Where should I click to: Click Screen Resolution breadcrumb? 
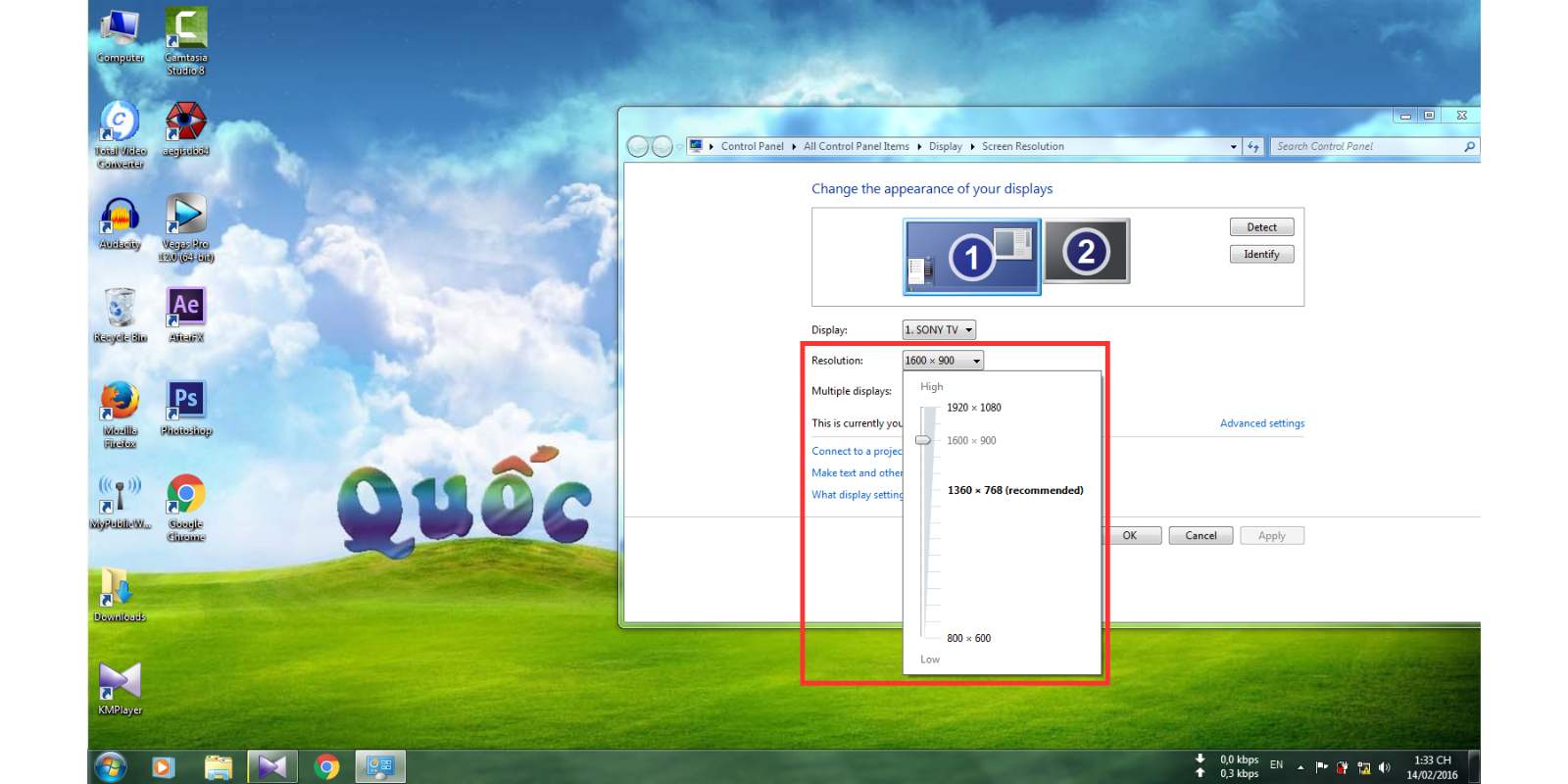point(1023,146)
